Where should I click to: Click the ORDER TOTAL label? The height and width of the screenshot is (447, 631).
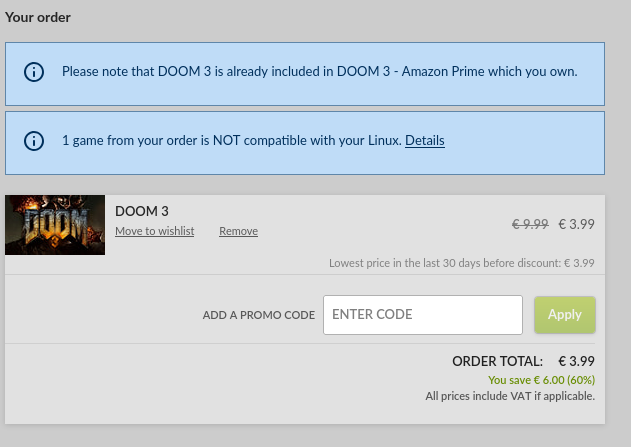497,361
